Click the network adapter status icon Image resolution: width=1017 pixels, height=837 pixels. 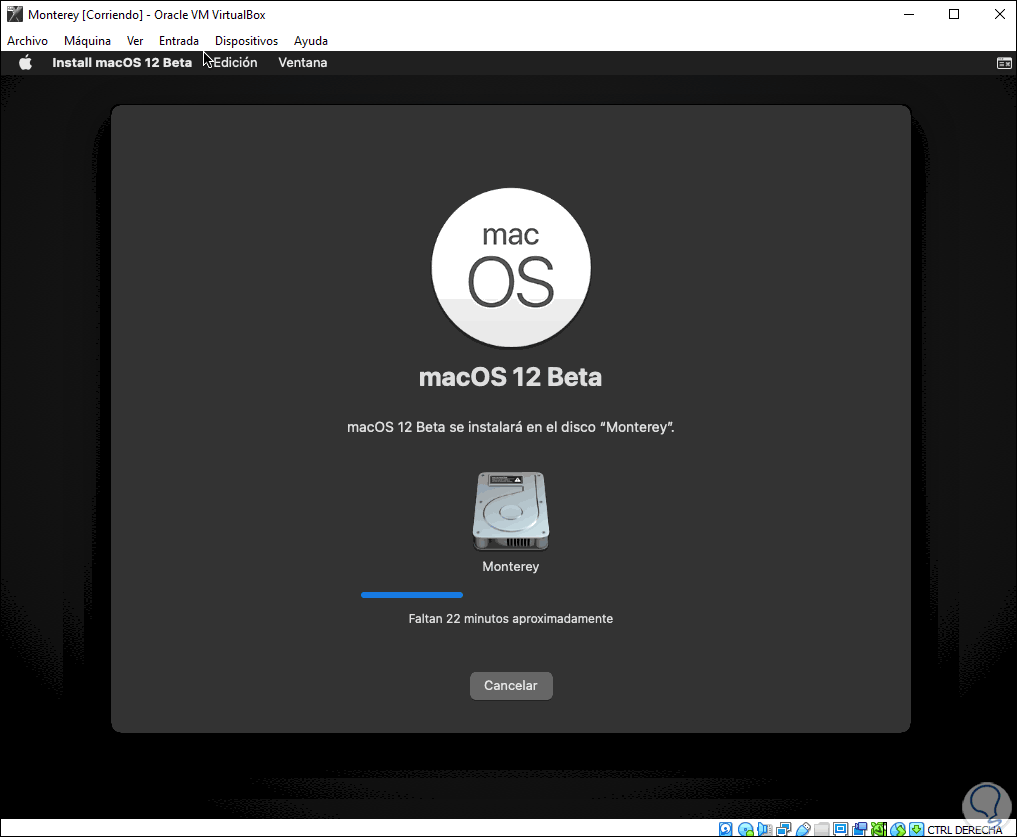784,829
